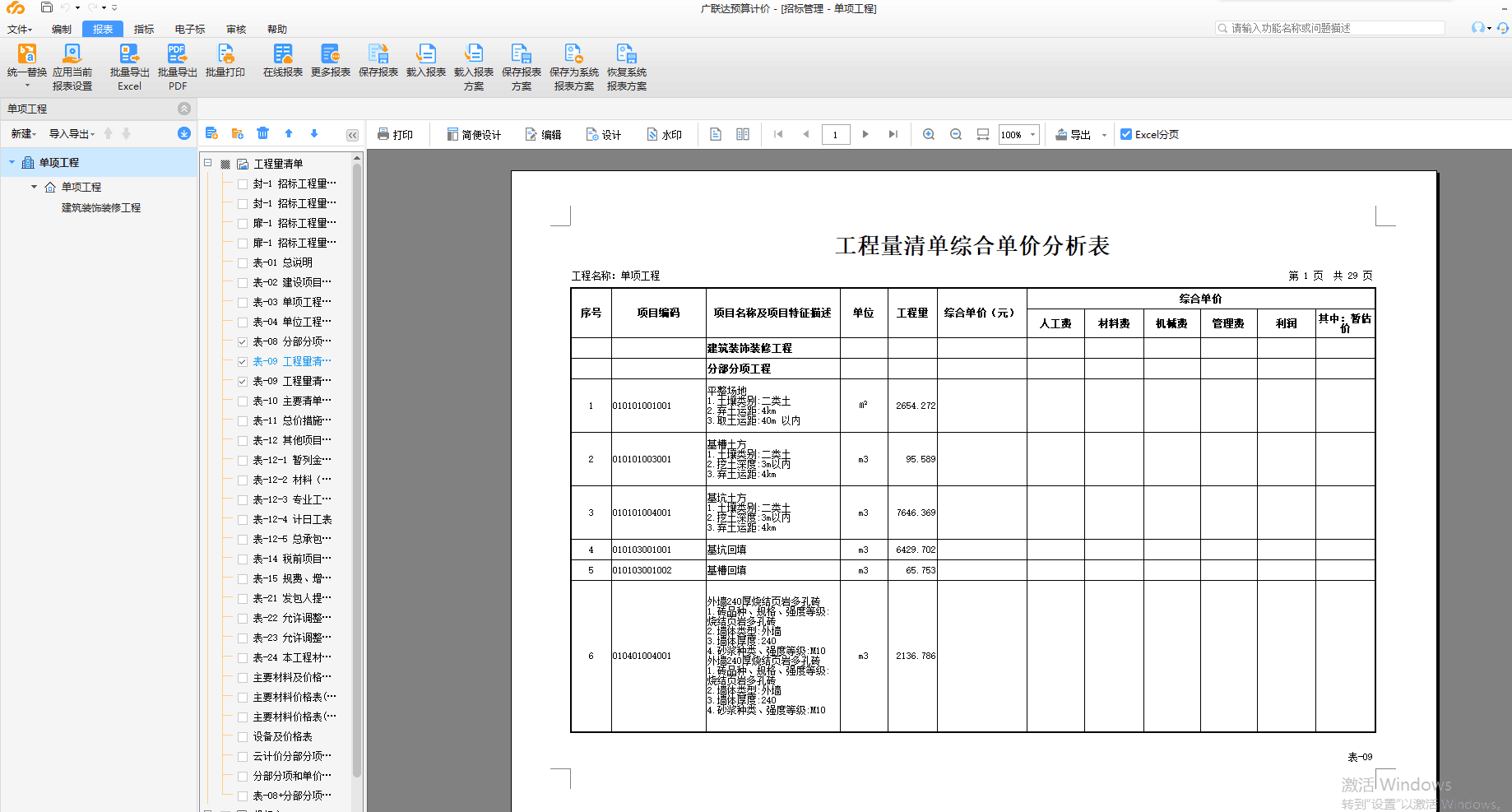The height and width of the screenshot is (812, 1512).
Task: Collapse the report list with double-arrow button
Action: coord(352,134)
